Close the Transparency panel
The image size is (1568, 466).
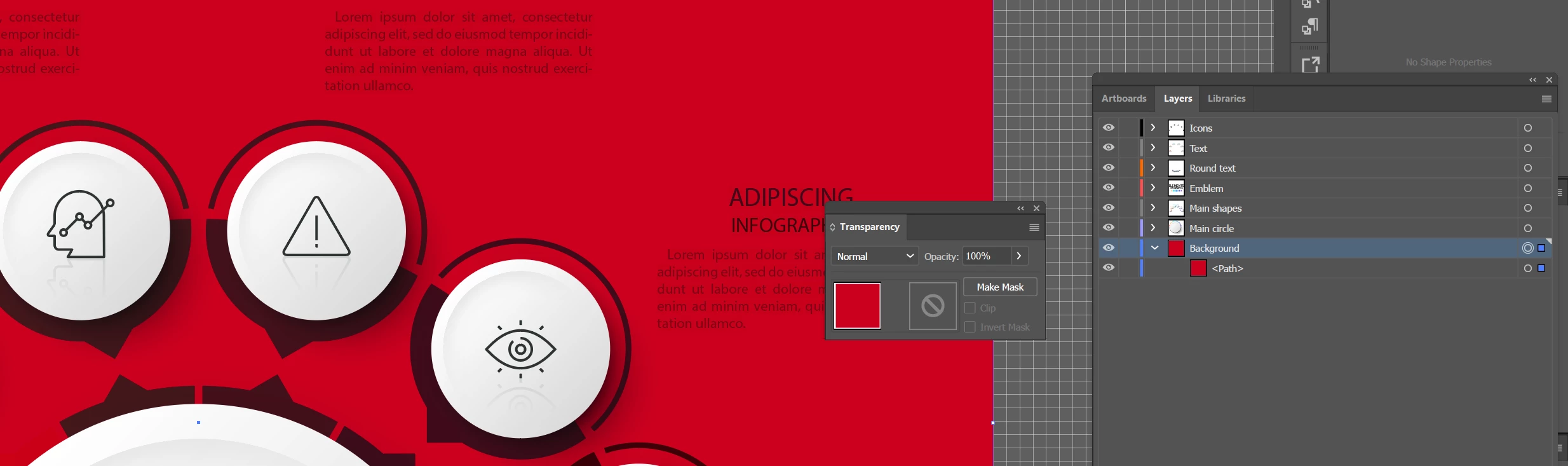pos(1036,209)
